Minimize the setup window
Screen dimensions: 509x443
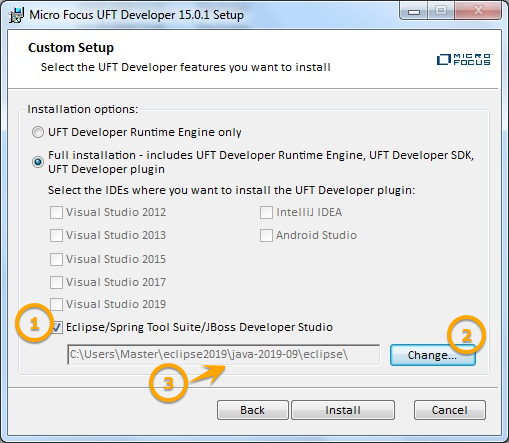tap(414, 11)
